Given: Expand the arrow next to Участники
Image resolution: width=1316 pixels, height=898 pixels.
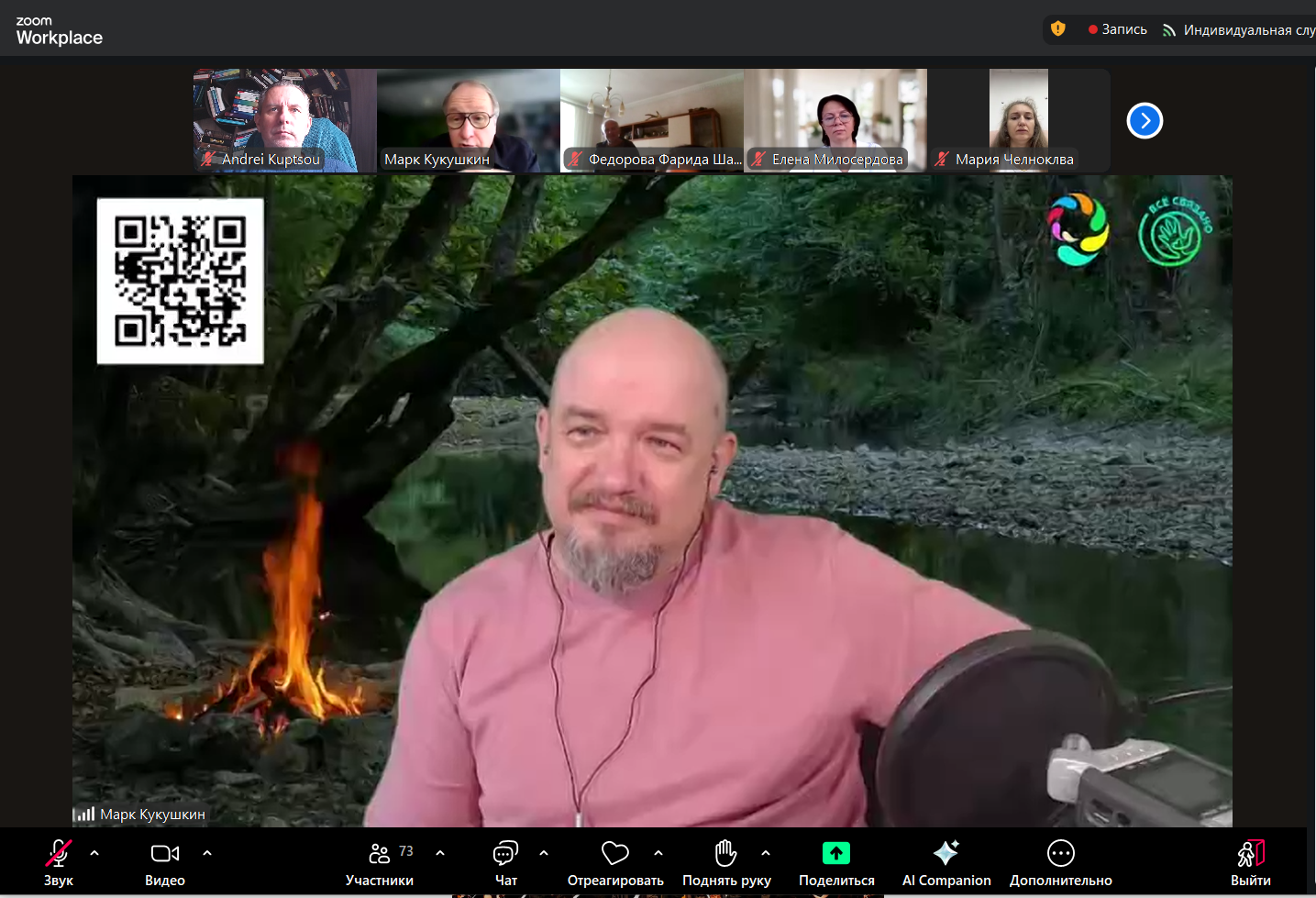Looking at the screenshot, I should (440, 853).
